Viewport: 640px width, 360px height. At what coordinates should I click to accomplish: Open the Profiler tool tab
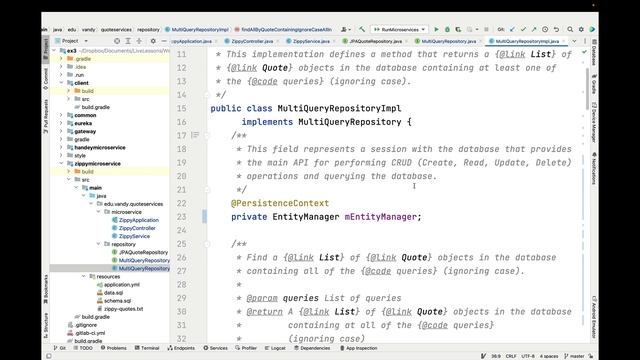[x=246, y=348]
